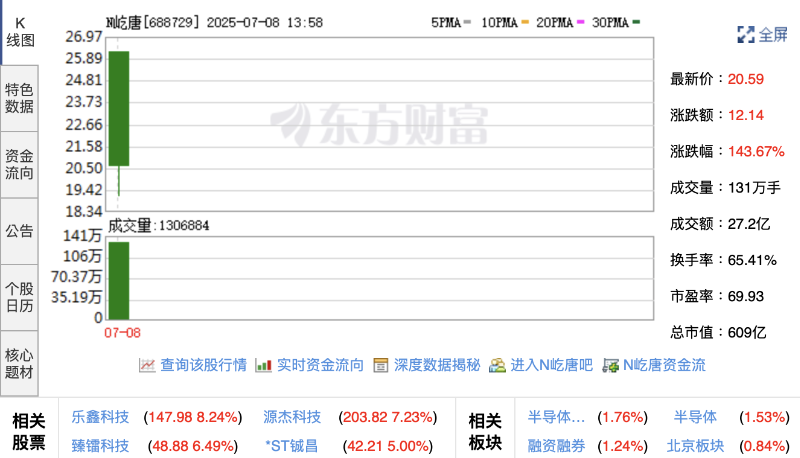This screenshot has height=458, width=800.
Task: Click the 相关股票 heading
Action: pyautogui.click(x=29, y=431)
